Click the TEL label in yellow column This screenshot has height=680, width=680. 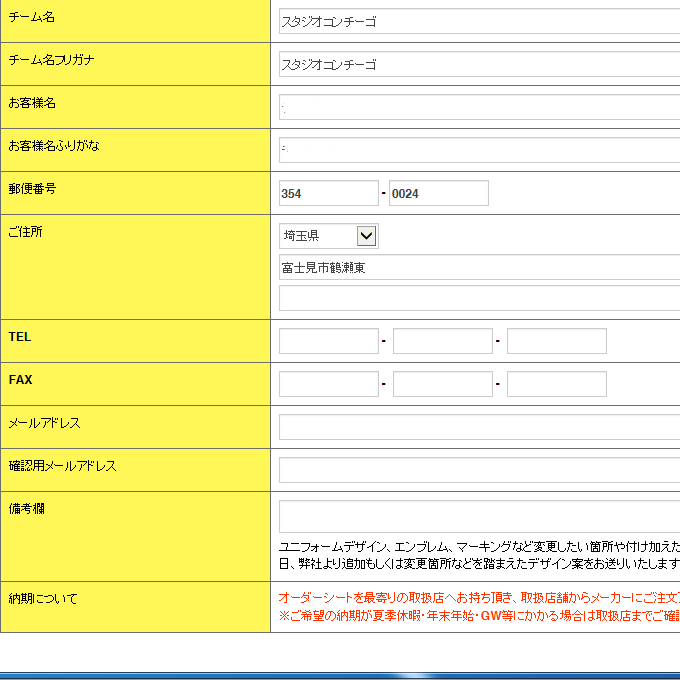[x=20, y=337]
